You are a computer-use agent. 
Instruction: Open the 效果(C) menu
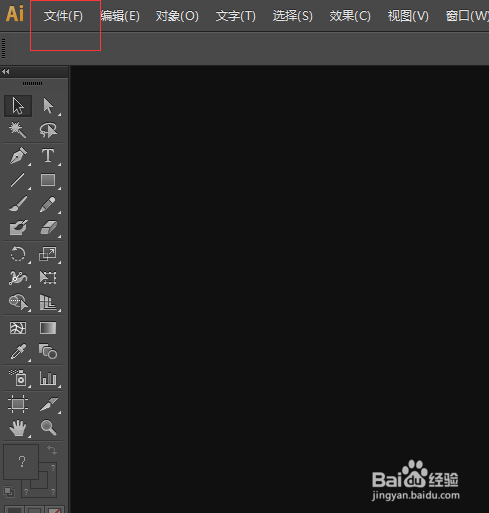coord(350,16)
